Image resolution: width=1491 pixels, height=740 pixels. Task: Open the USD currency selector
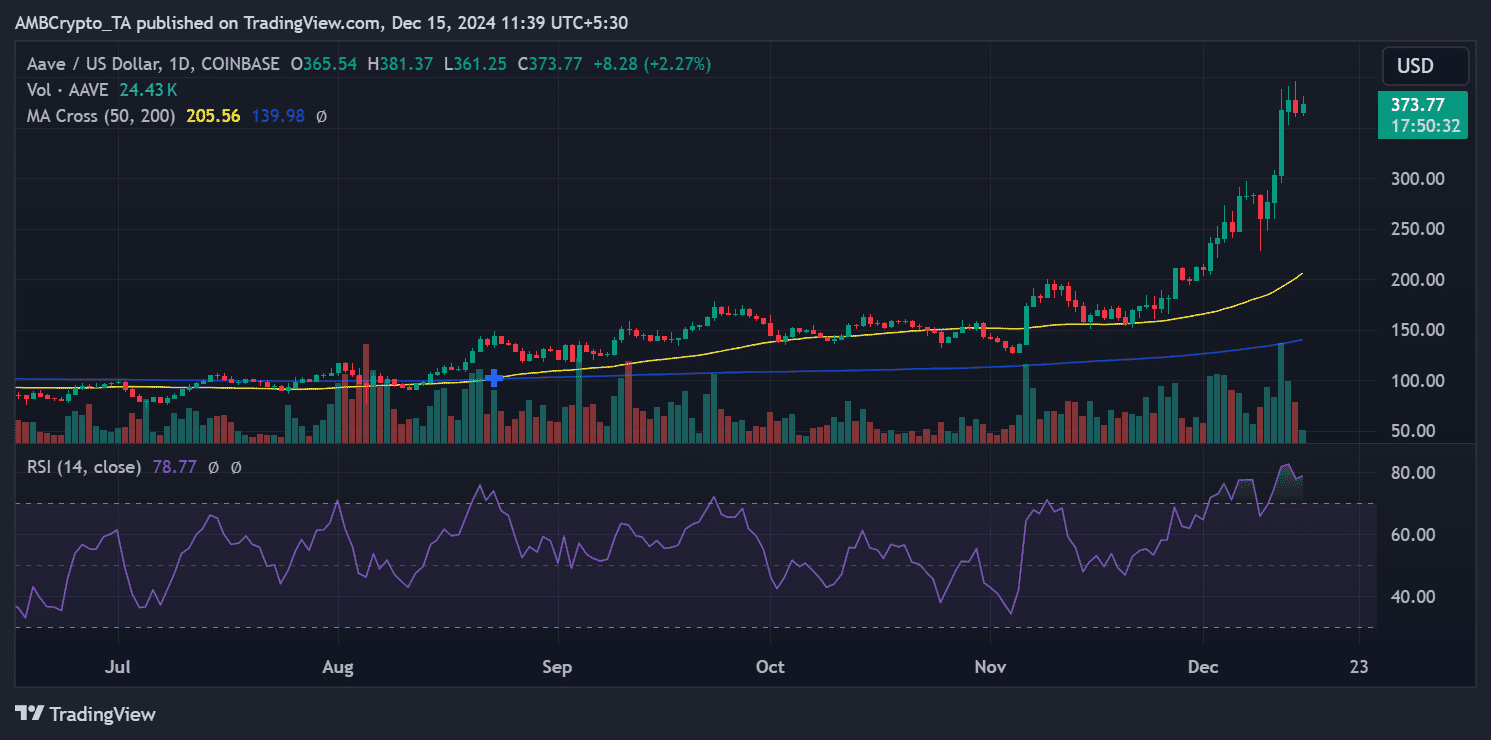pyautogui.click(x=1424, y=66)
